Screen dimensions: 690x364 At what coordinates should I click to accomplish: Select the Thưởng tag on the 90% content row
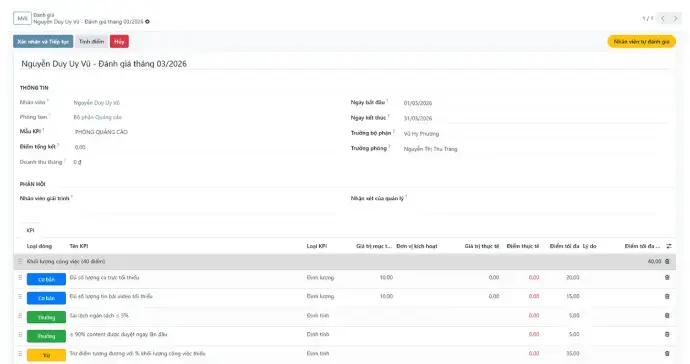(46, 336)
